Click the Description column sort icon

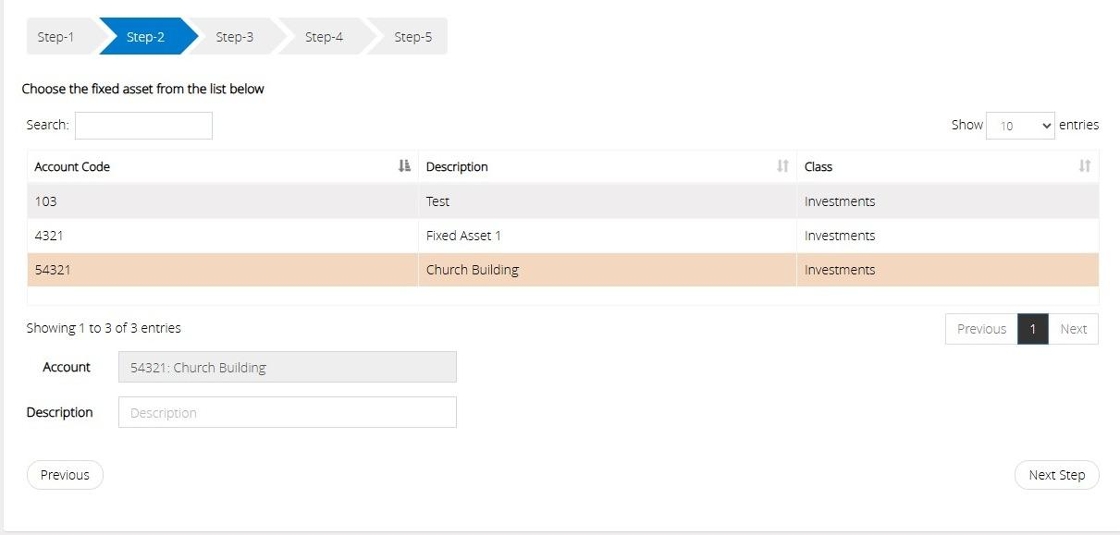pyautogui.click(x=783, y=167)
